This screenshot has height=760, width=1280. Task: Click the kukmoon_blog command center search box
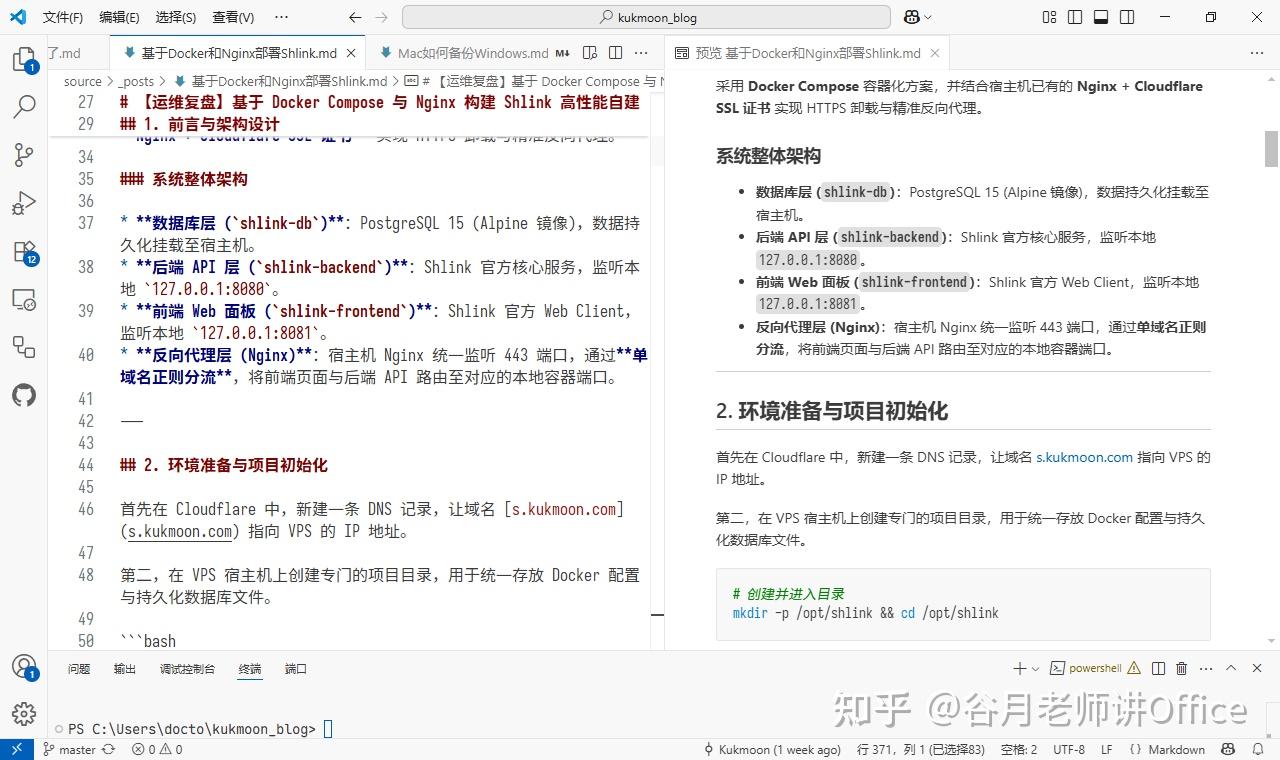coord(646,17)
